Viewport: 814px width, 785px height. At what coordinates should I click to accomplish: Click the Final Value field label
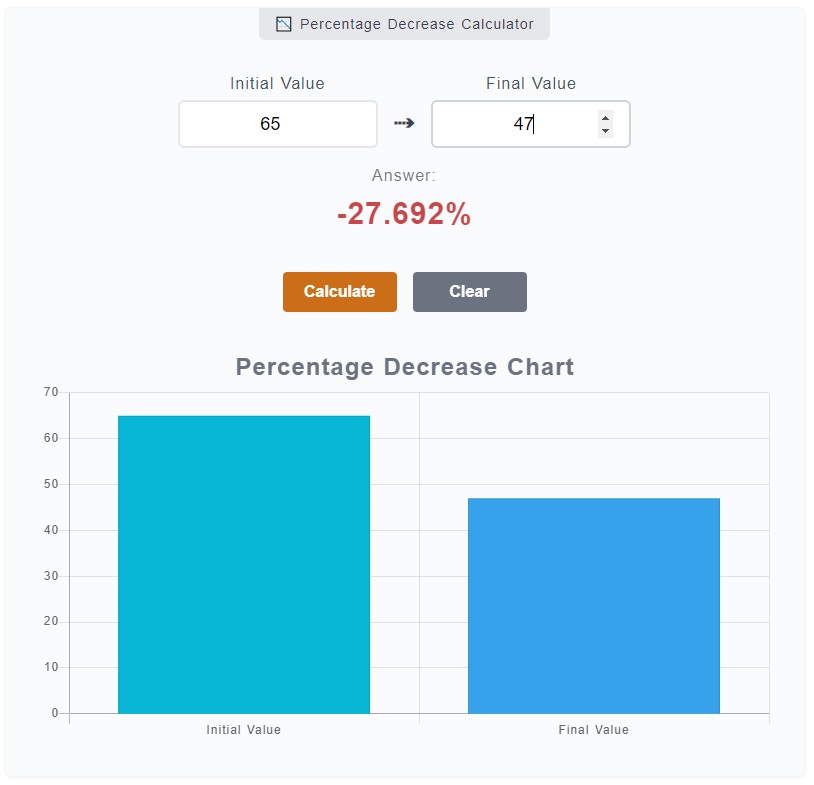click(530, 83)
